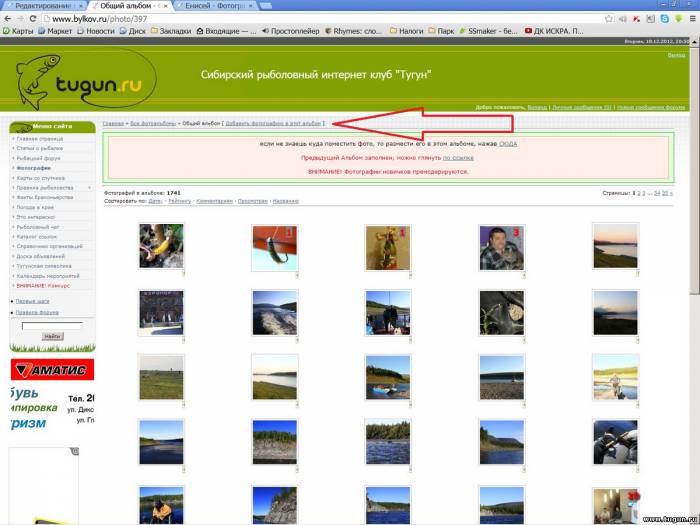Open the man holding cat thumbnail

pos(502,248)
